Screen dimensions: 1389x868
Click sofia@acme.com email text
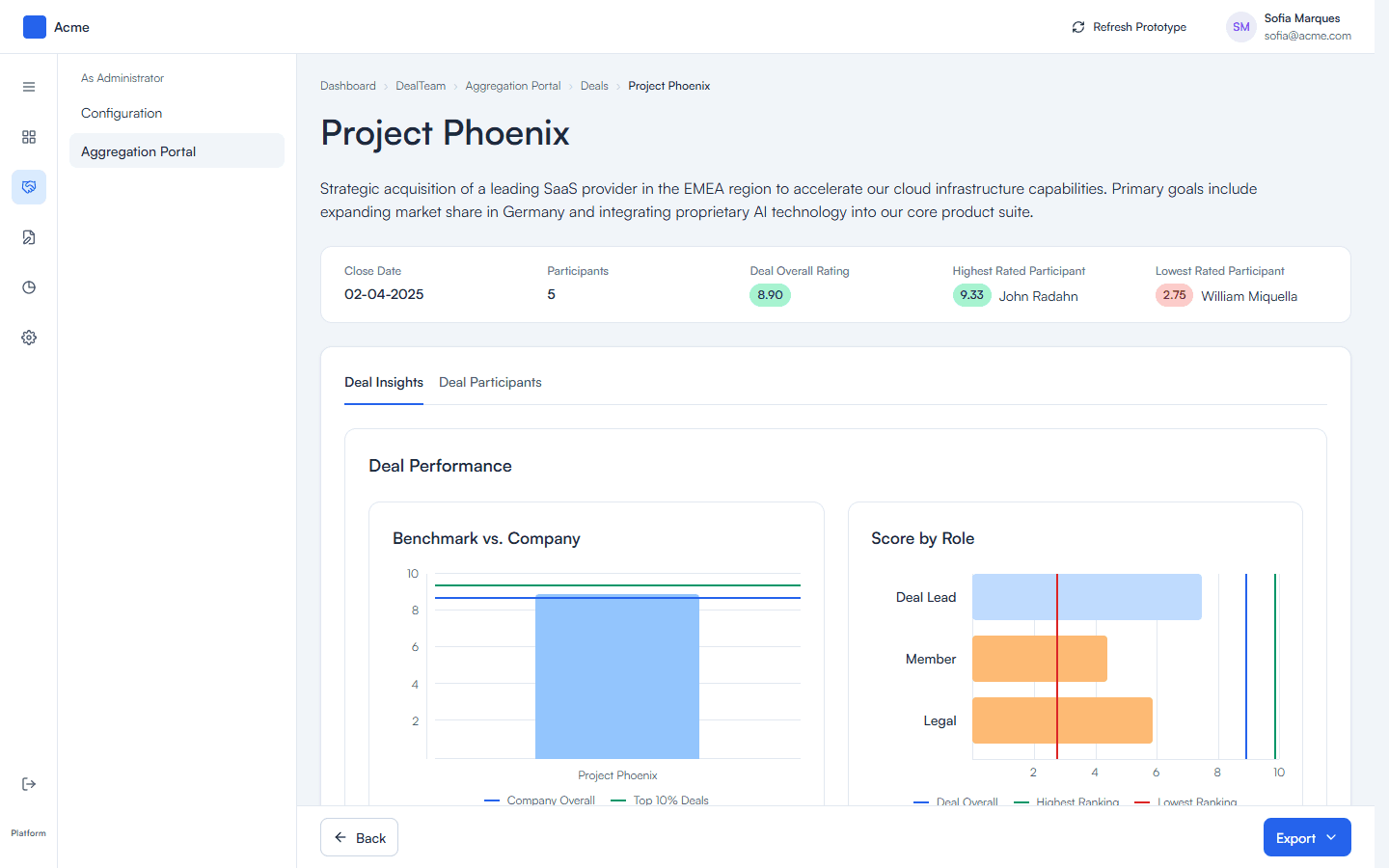[x=1308, y=36]
